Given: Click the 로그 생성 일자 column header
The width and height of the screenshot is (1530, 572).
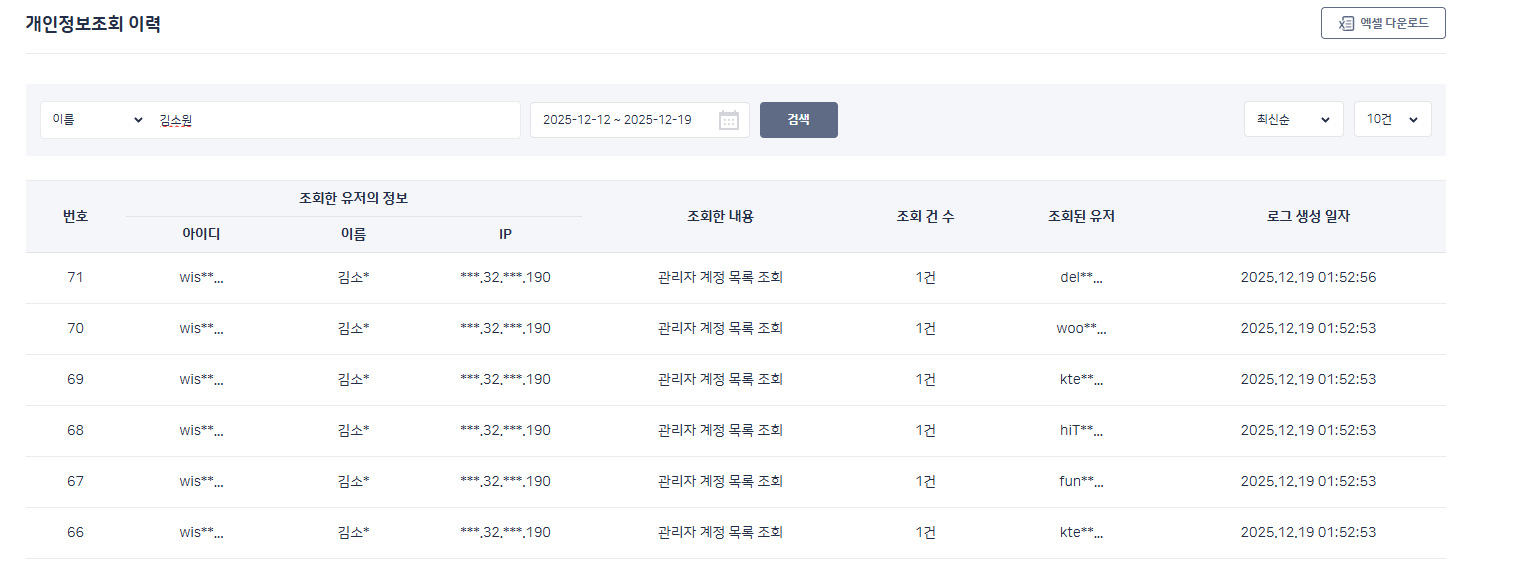Looking at the screenshot, I should [x=1308, y=216].
